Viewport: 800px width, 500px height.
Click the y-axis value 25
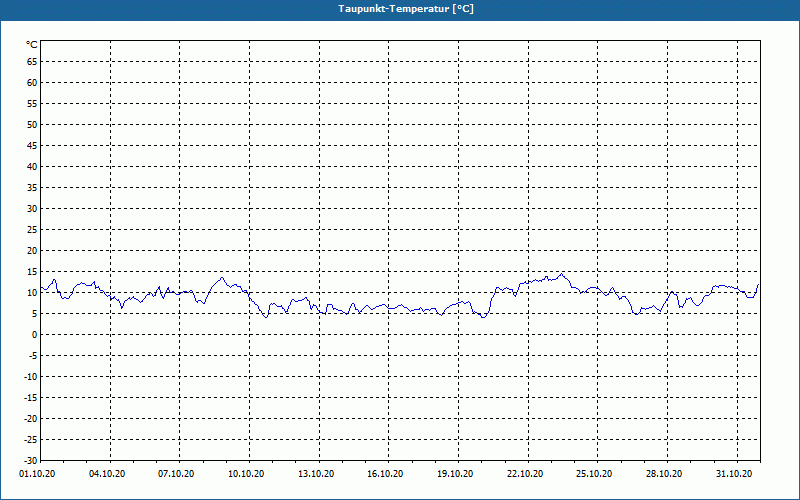[32, 230]
